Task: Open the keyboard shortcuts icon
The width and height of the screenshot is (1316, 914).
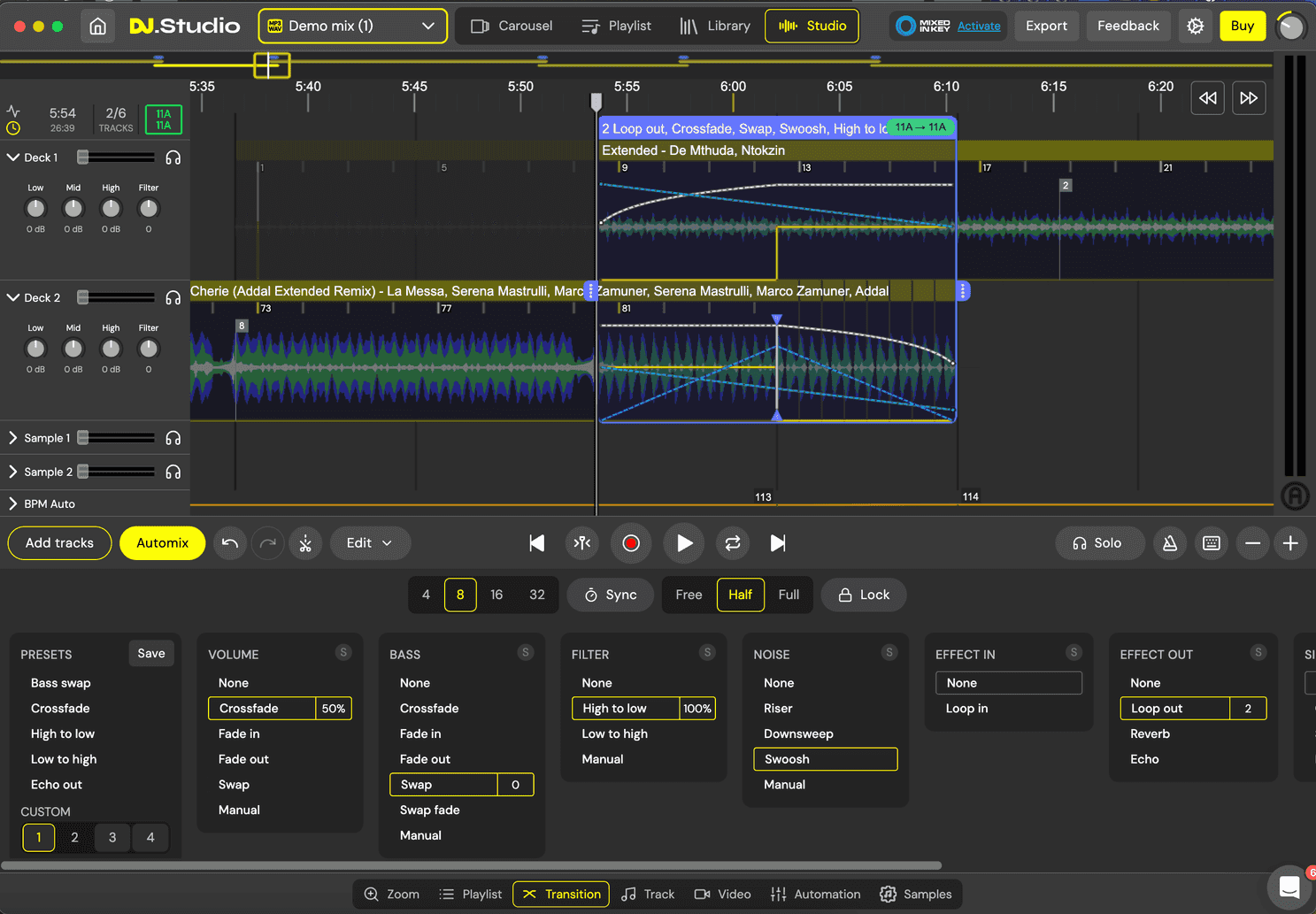Action: [1211, 543]
